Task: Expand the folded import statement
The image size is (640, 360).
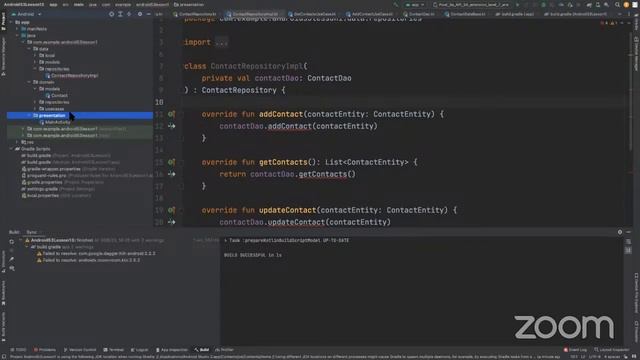Action: coord(221,42)
